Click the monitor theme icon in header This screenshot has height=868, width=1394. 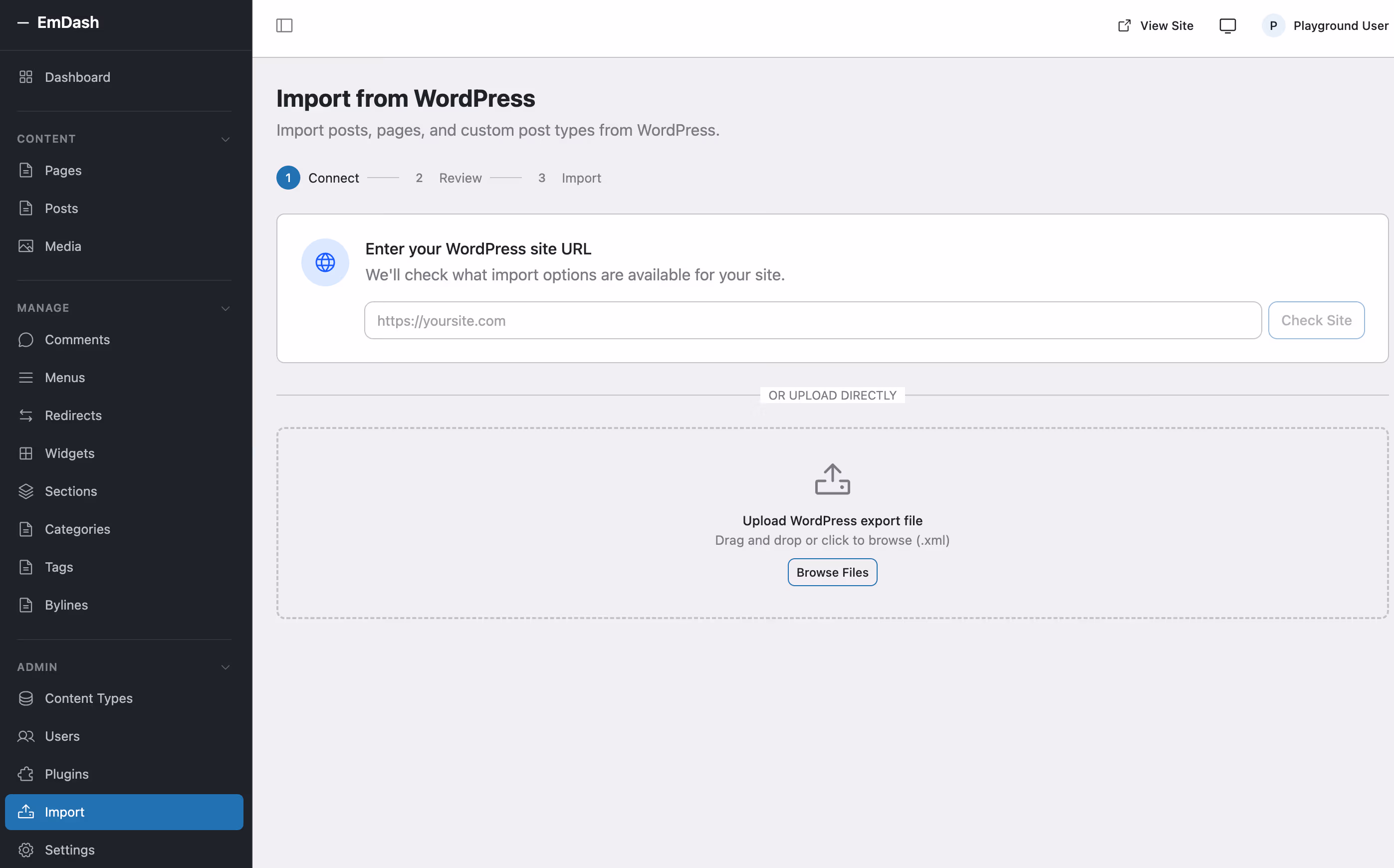[x=1227, y=26]
